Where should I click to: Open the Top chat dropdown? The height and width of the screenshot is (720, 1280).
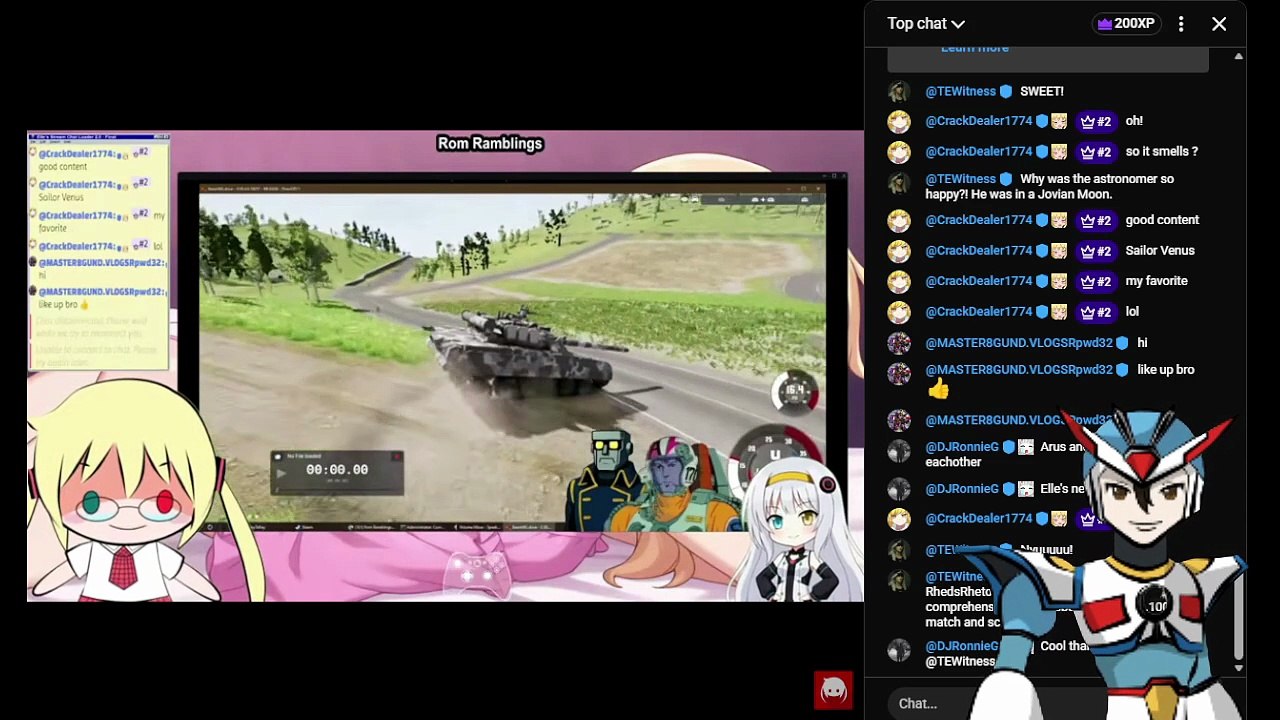click(x=925, y=24)
